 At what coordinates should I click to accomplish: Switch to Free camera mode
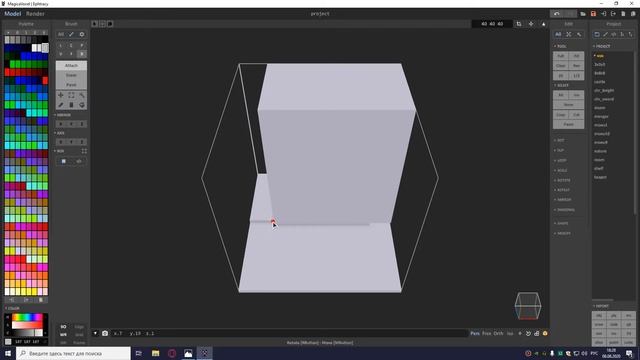coord(487,333)
